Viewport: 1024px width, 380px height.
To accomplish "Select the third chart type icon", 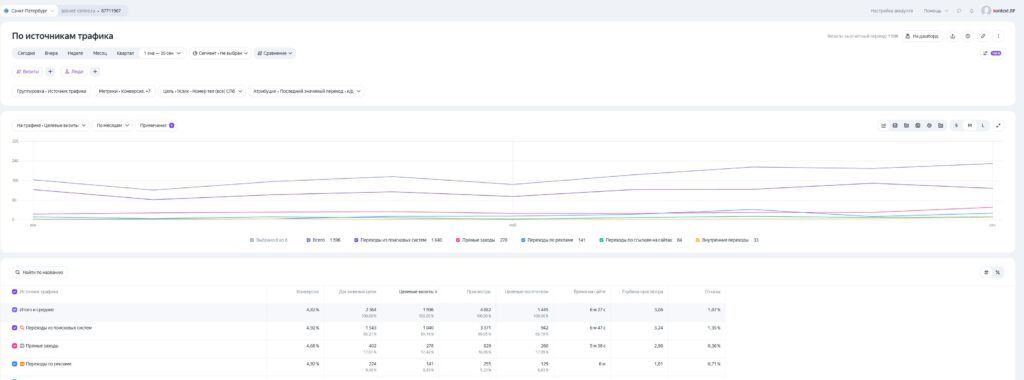I will click(x=906, y=125).
